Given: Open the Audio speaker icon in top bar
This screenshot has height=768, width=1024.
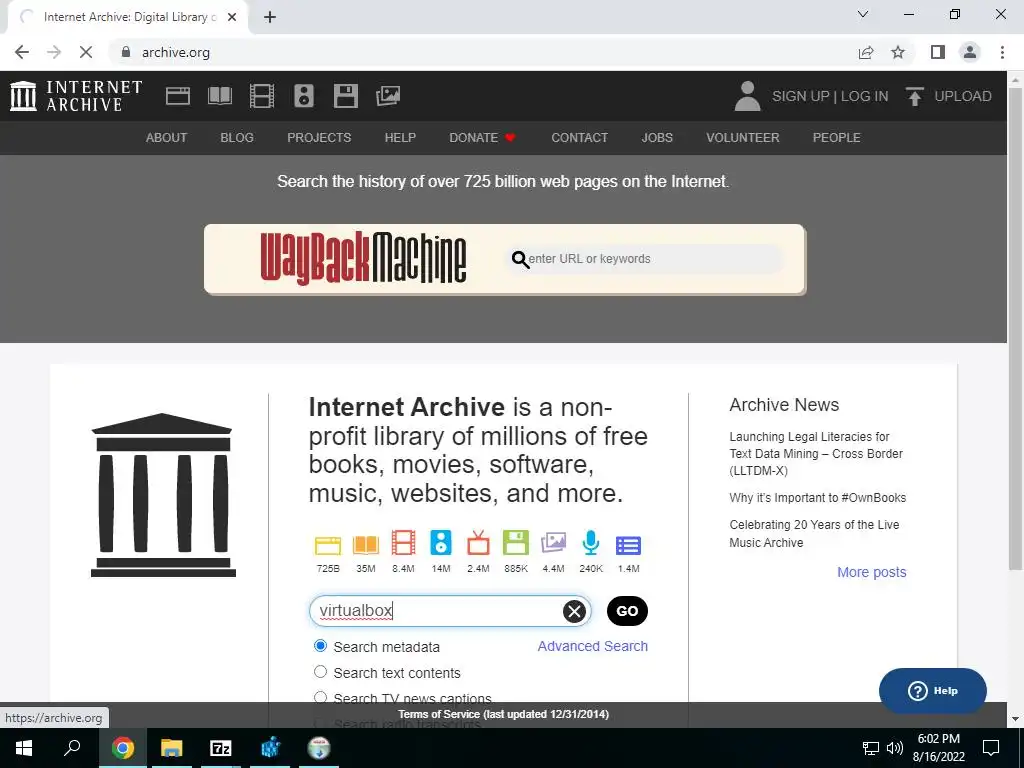Looking at the screenshot, I should 304,96.
